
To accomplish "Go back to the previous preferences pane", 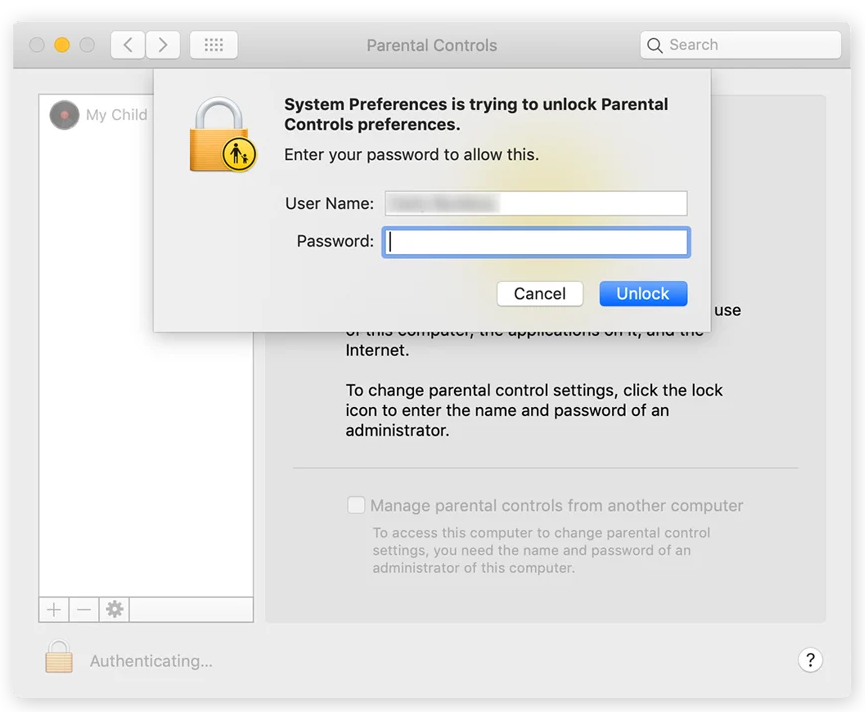I will pyautogui.click(x=127, y=45).
